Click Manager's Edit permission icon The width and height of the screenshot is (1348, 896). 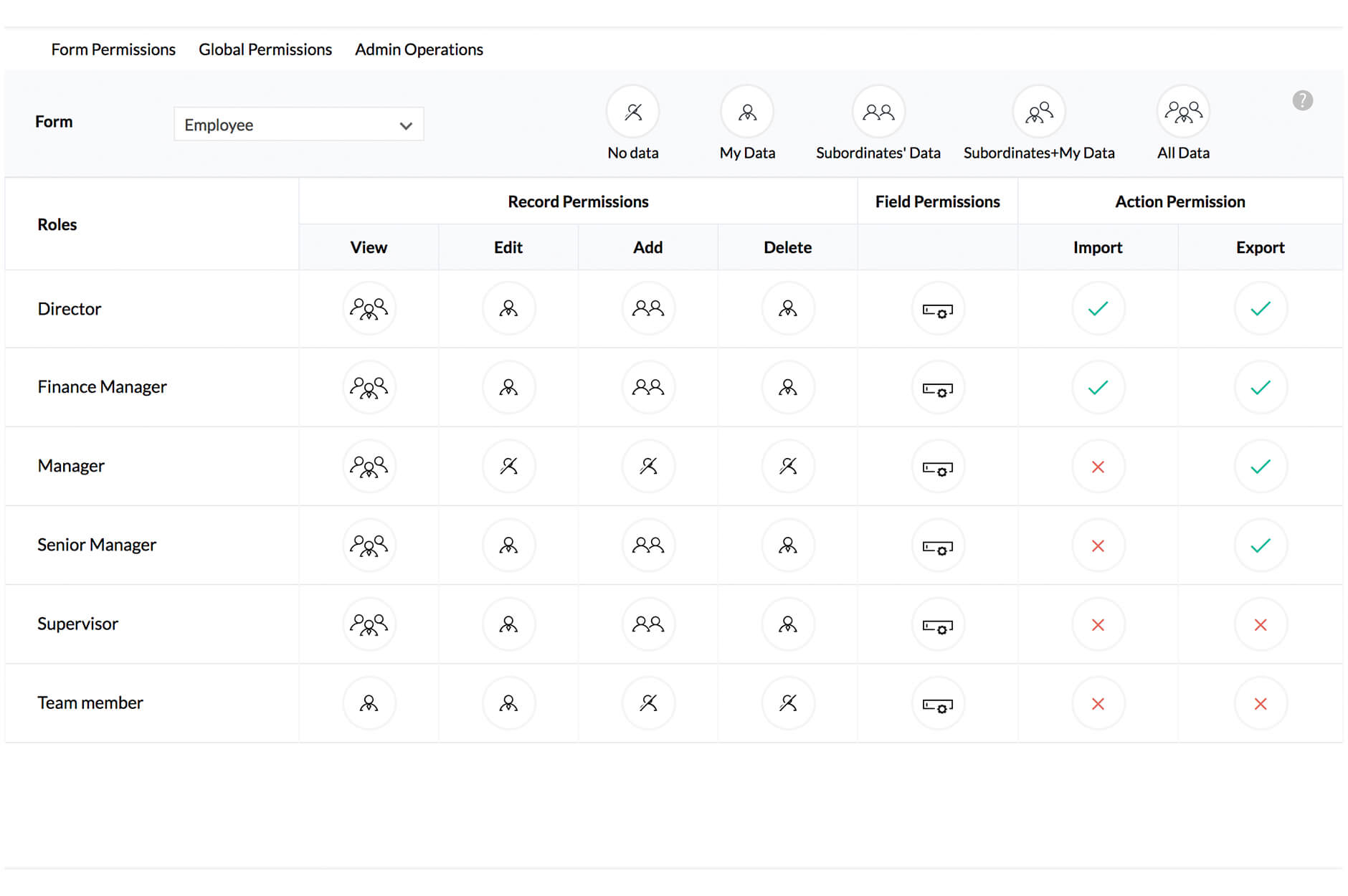[508, 467]
